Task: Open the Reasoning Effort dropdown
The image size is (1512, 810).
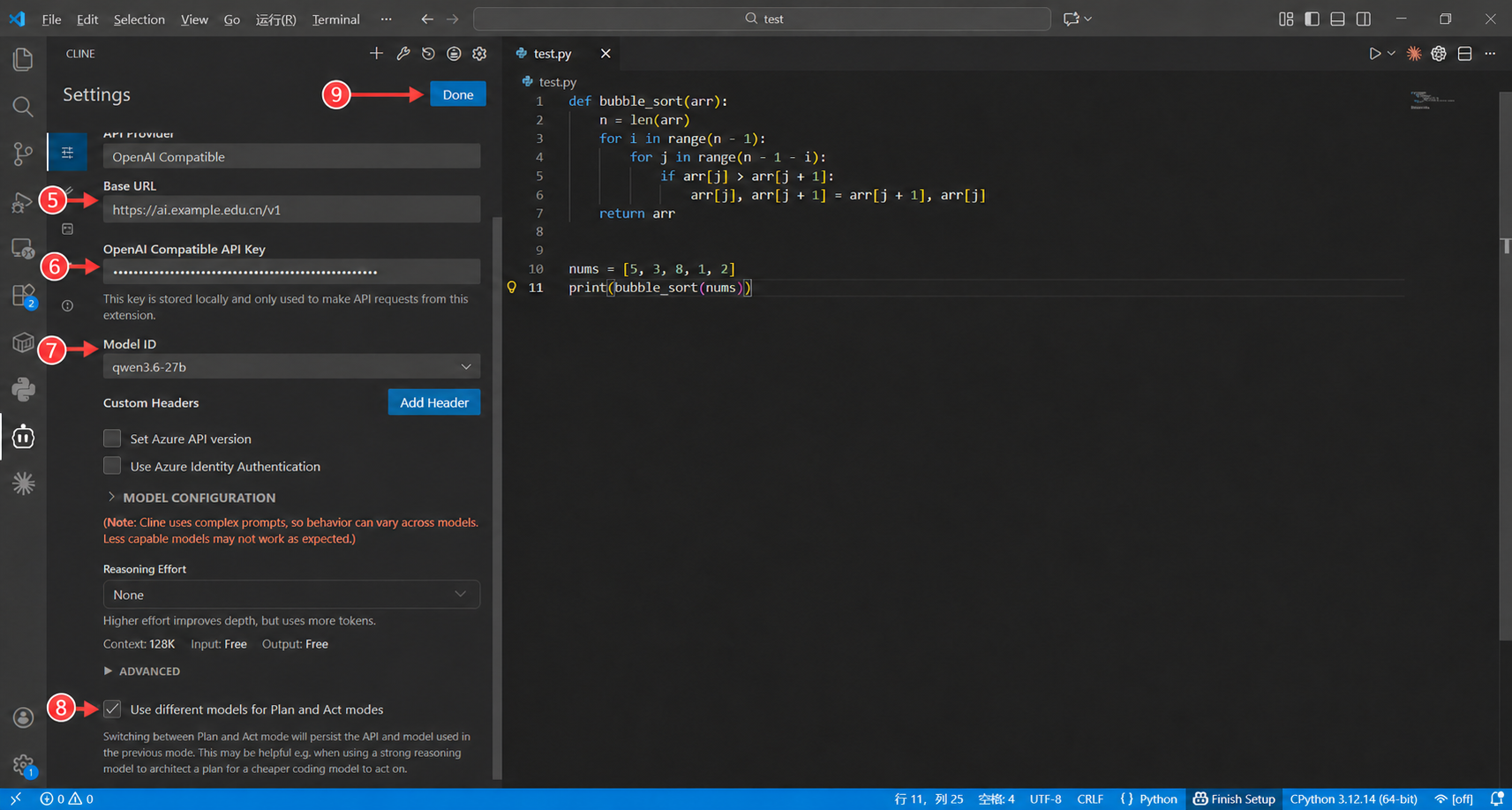Action: click(291, 594)
